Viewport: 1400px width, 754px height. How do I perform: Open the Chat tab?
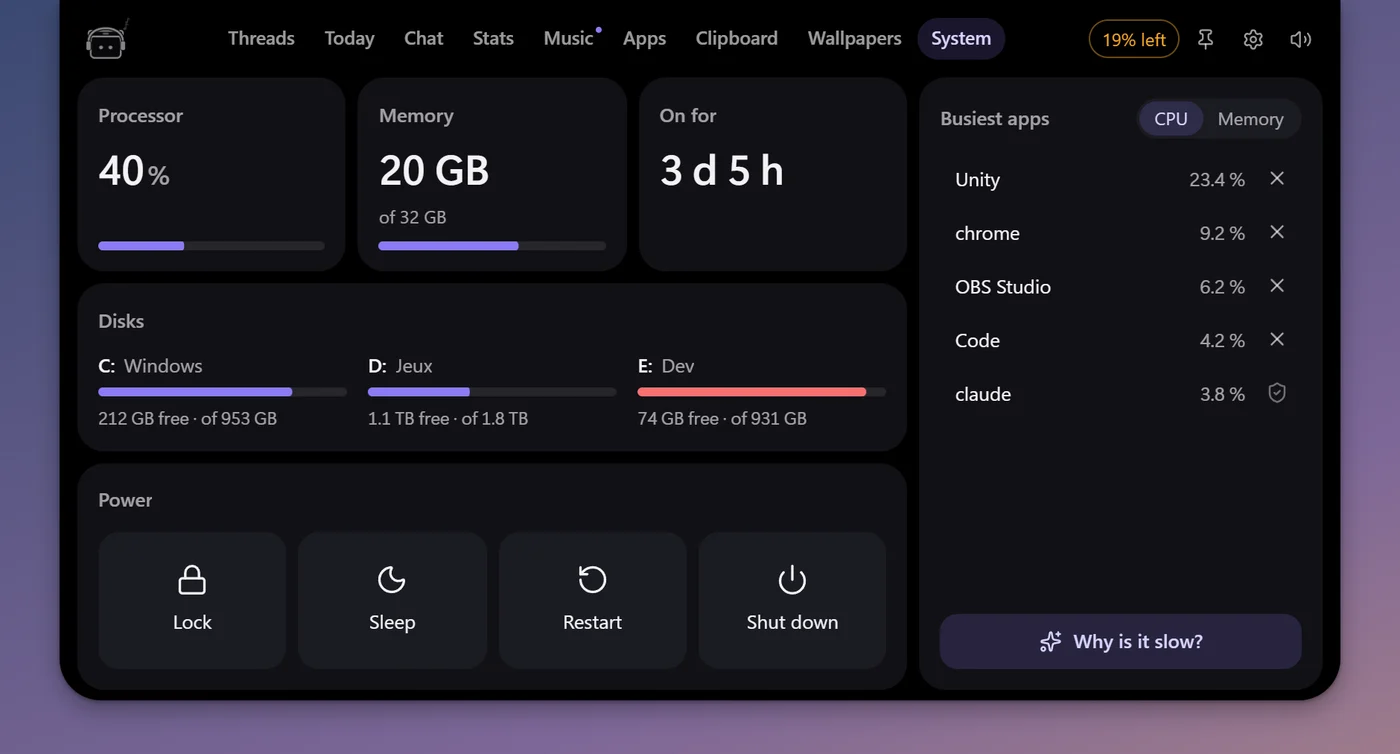click(x=423, y=39)
